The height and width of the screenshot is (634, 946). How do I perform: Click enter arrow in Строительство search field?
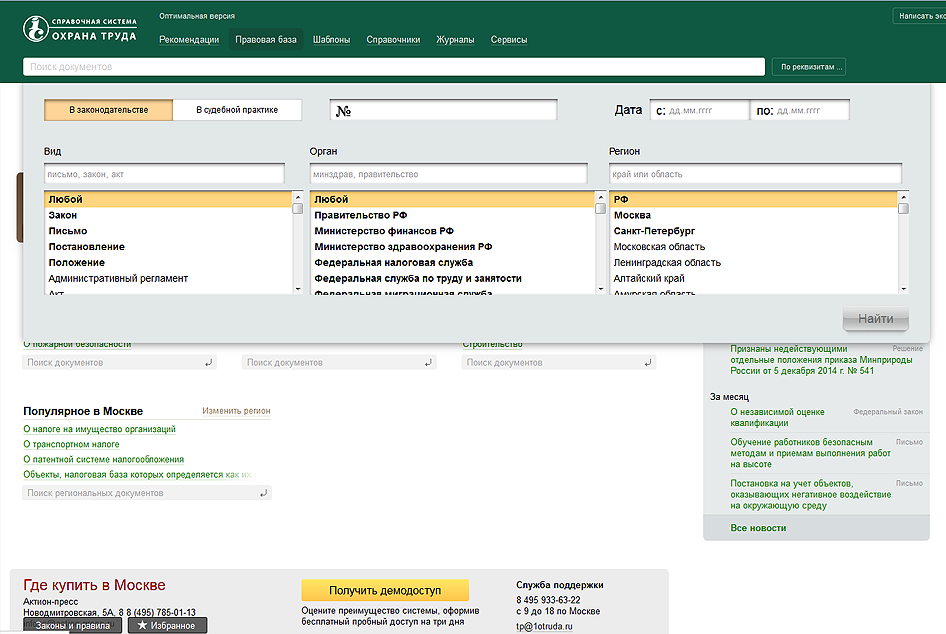tap(647, 363)
